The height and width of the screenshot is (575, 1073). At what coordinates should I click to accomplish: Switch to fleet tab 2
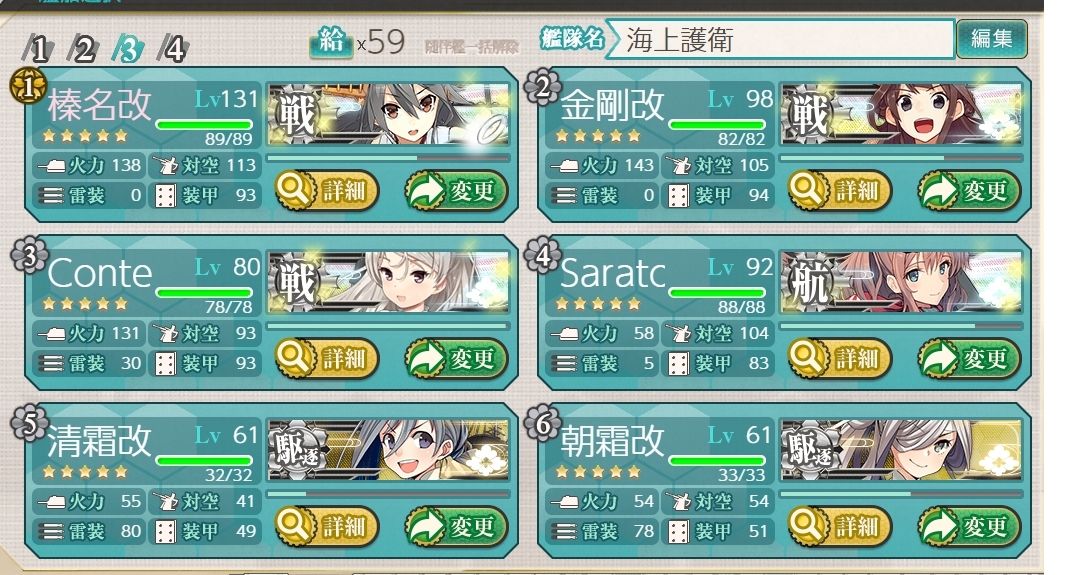point(83,49)
